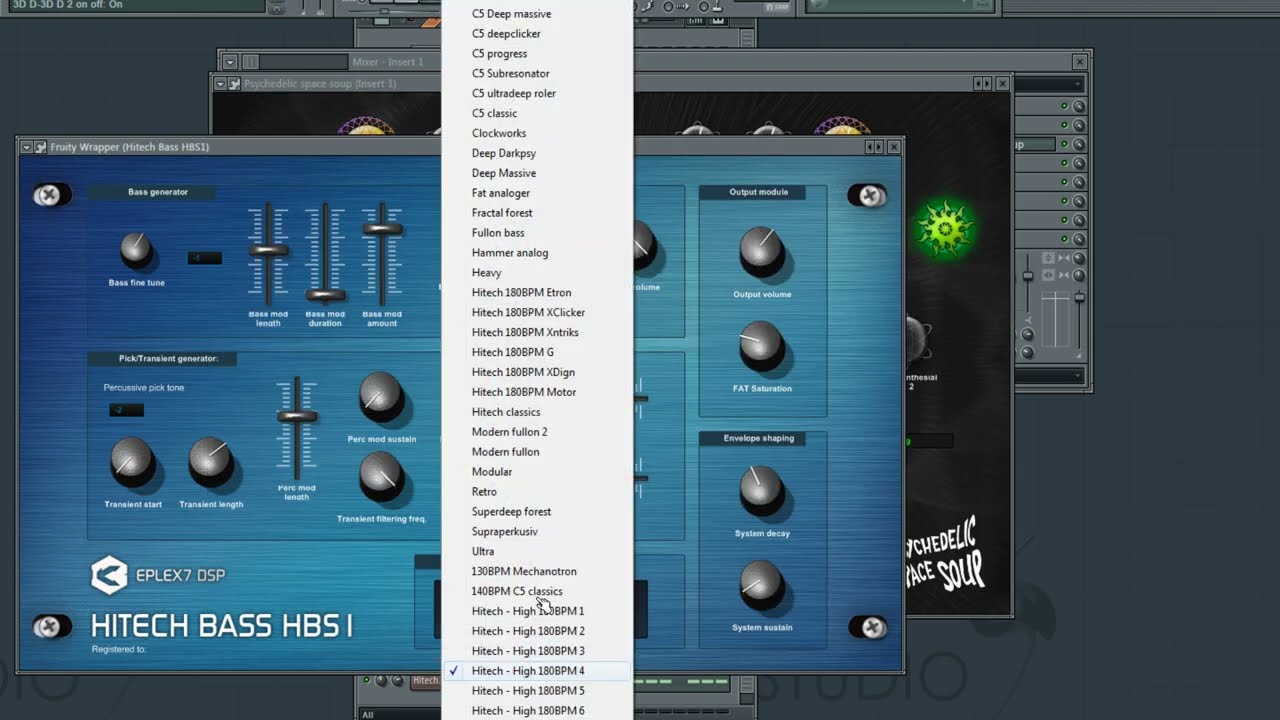This screenshot has height=720, width=1280.
Task: Select next preset arrow in Fruity Wrapper
Action: pos(879,147)
